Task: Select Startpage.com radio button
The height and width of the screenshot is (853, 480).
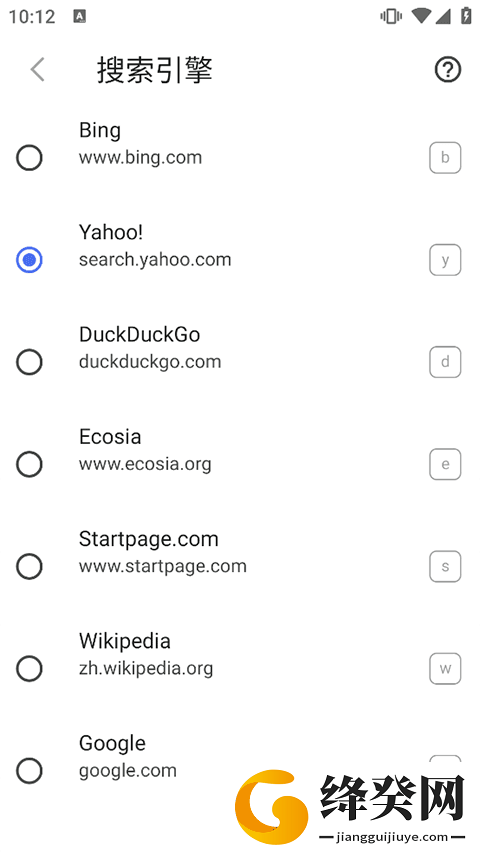Action: 29,566
